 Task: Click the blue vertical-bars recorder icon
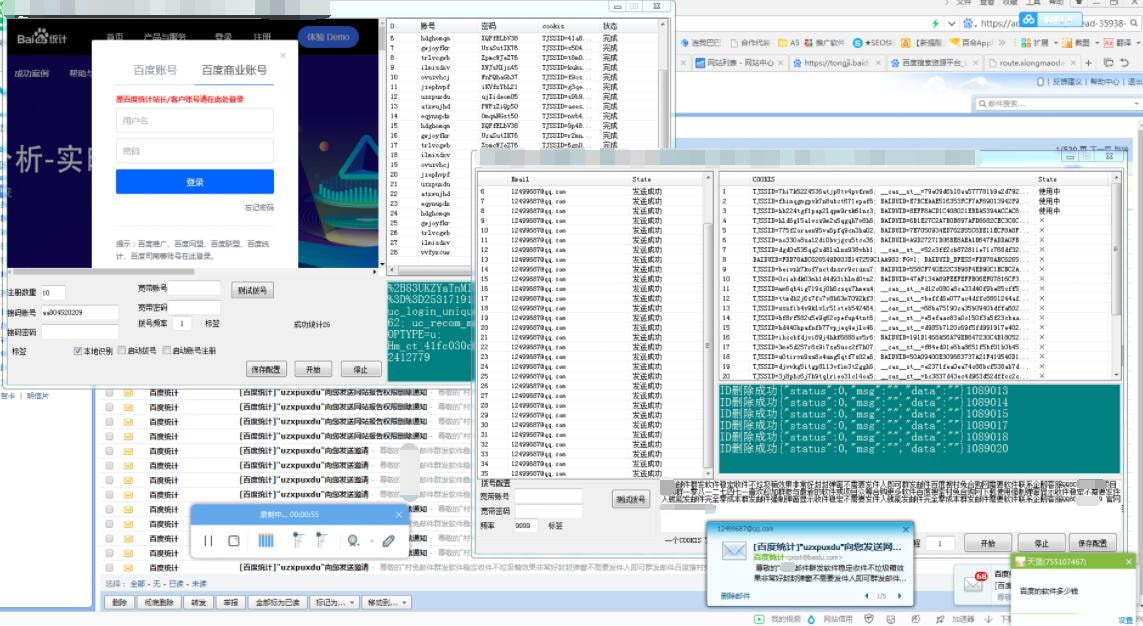[x=266, y=541]
